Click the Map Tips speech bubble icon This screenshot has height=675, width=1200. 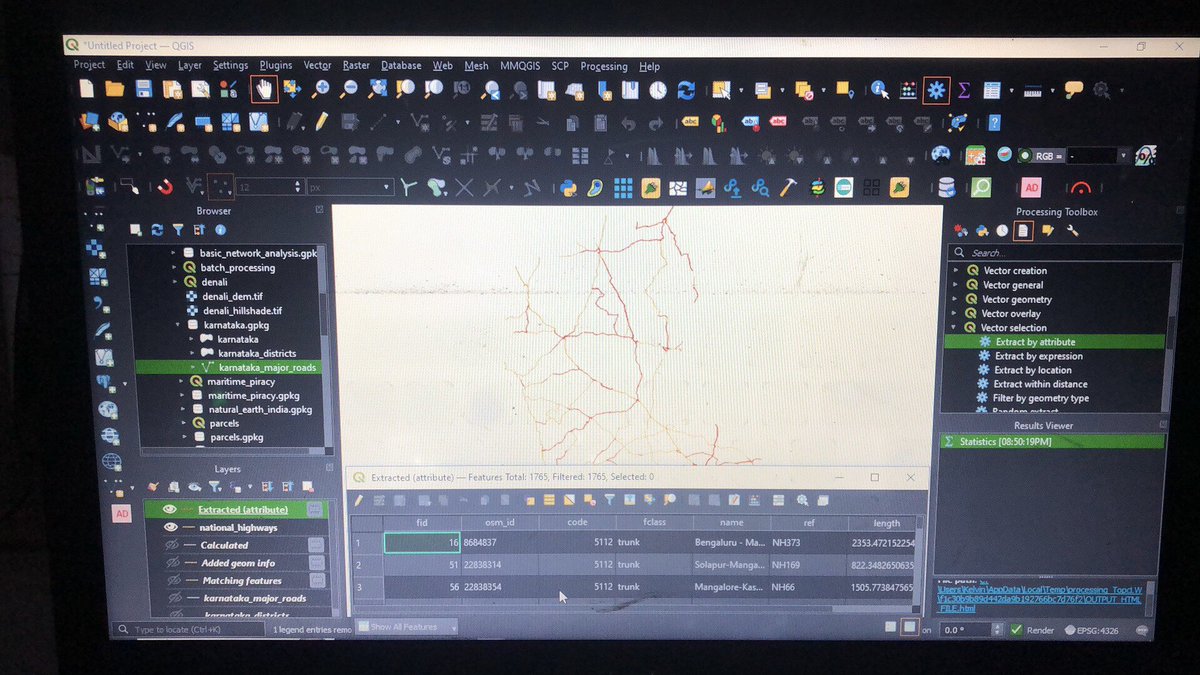(1074, 90)
